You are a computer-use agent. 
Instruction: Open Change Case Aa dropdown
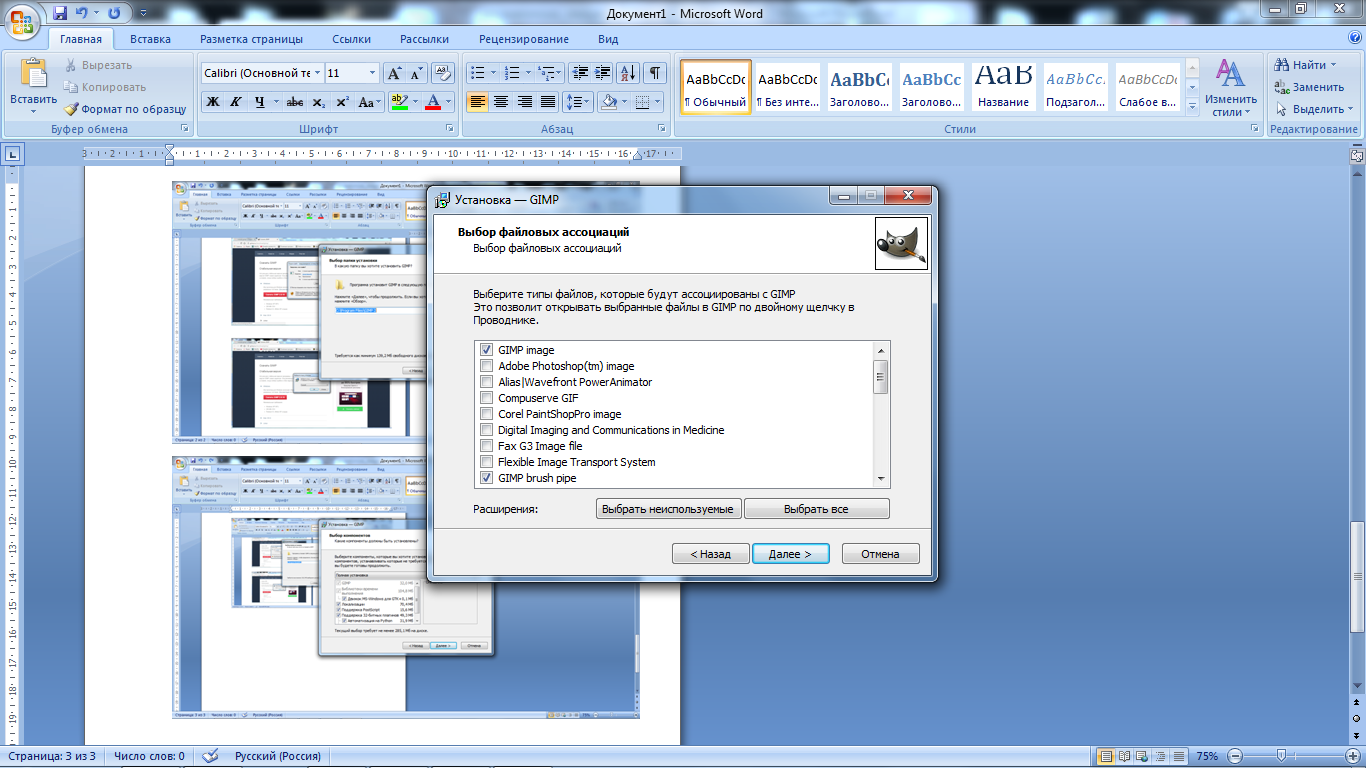370,102
